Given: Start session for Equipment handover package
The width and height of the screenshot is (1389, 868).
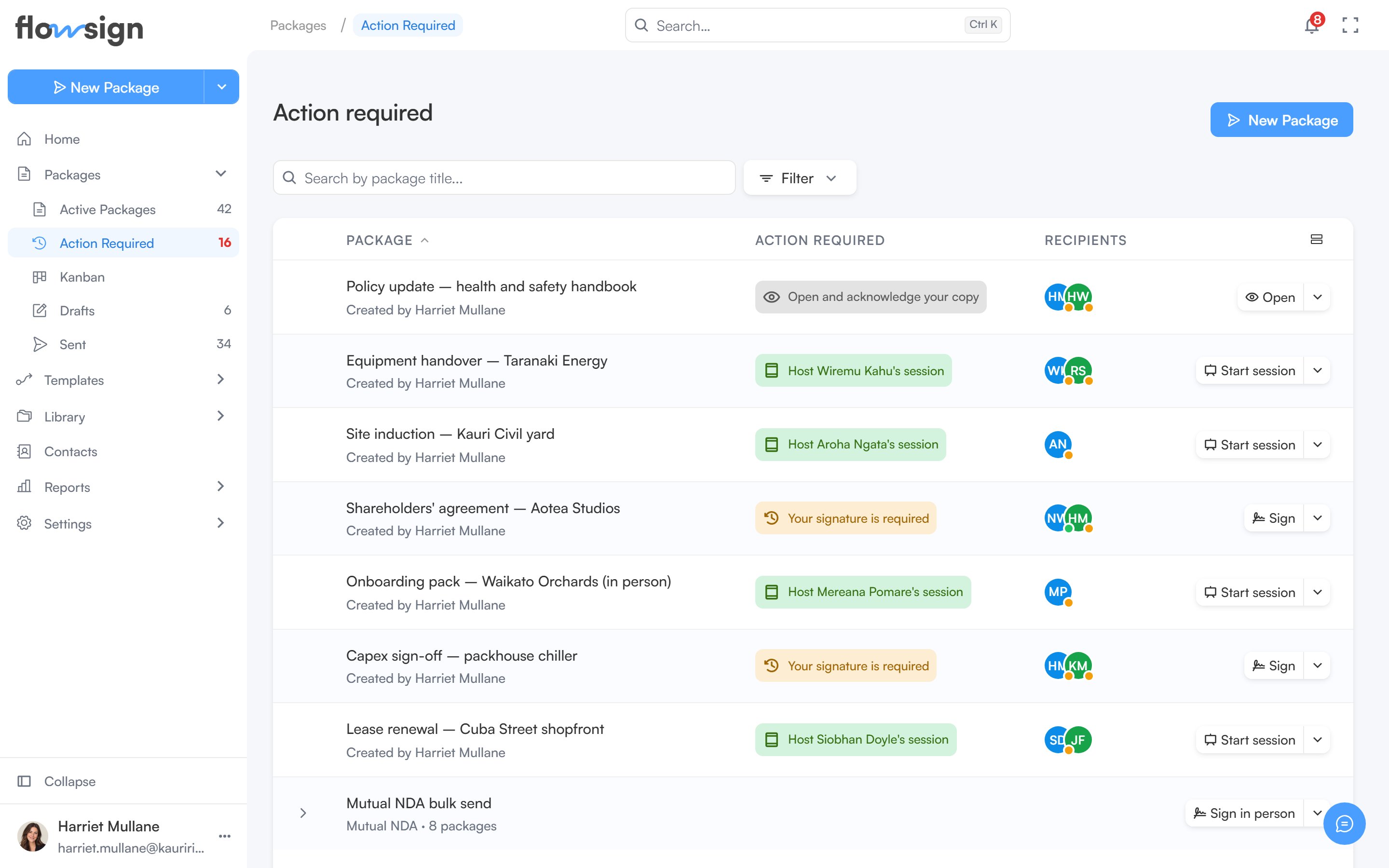Looking at the screenshot, I should point(1250,371).
